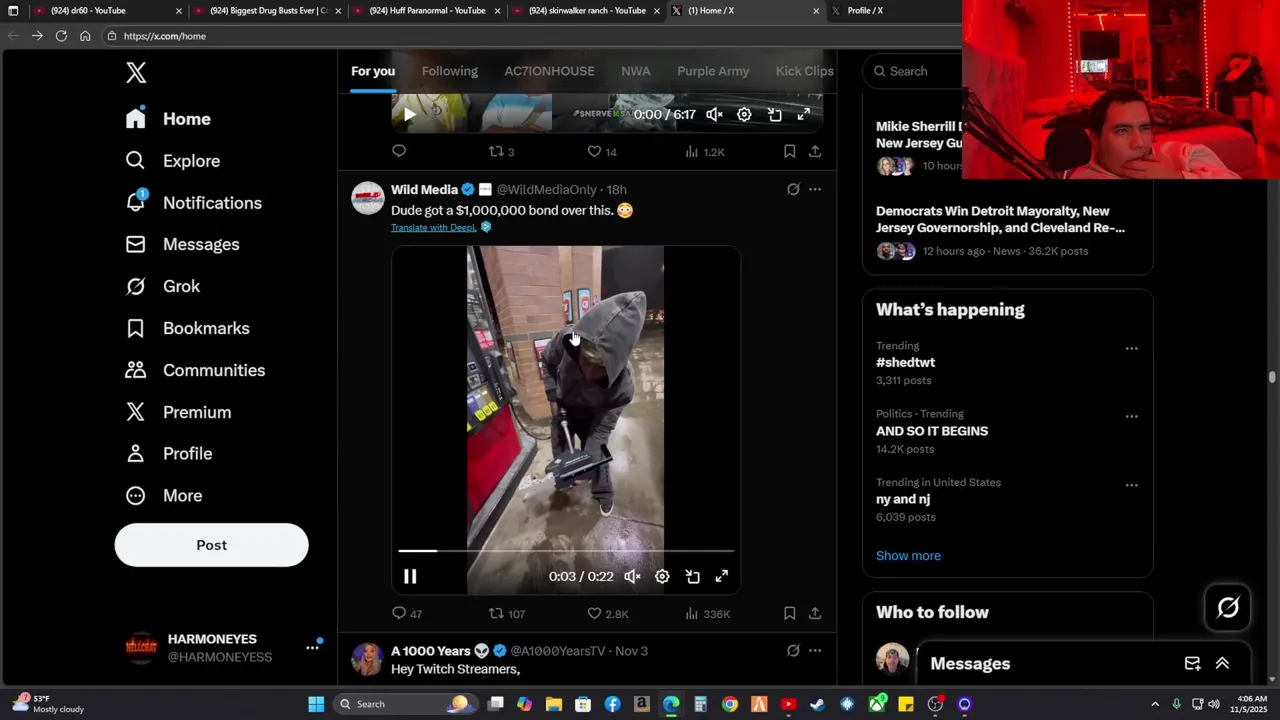Switch to the Kick Clips tab

805,71
